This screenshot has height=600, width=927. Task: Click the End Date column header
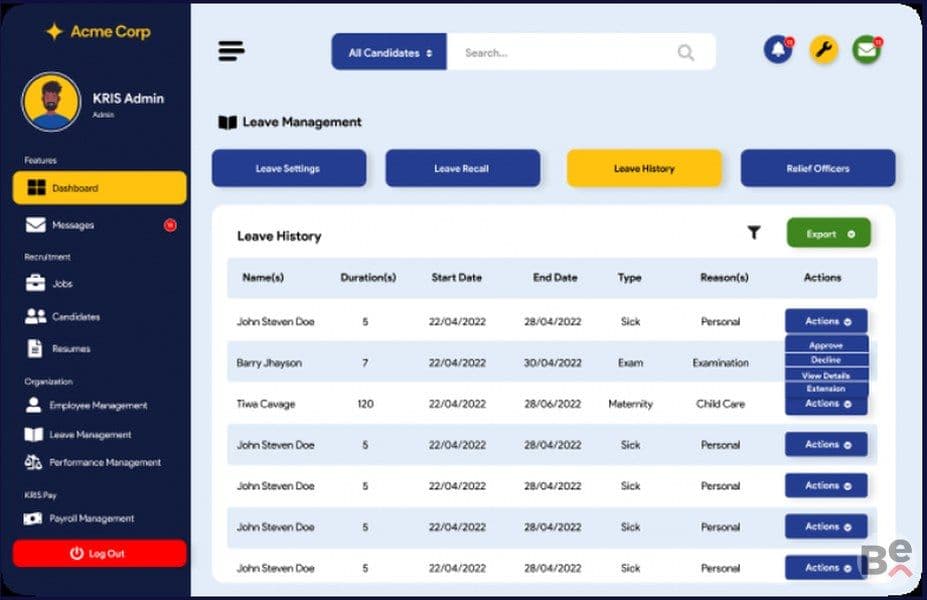[555, 277]
